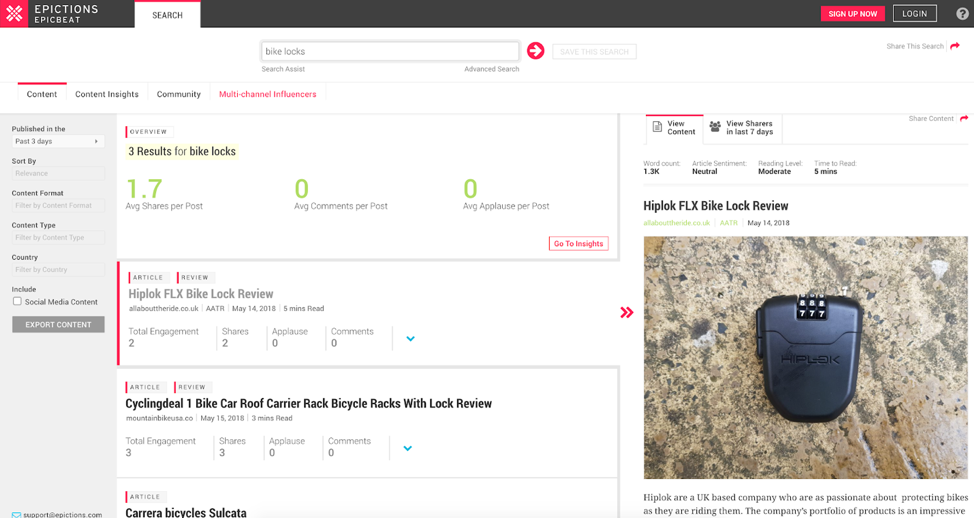Open the Community tab
The height and width of the screenshot is (518, 974).
178,94
